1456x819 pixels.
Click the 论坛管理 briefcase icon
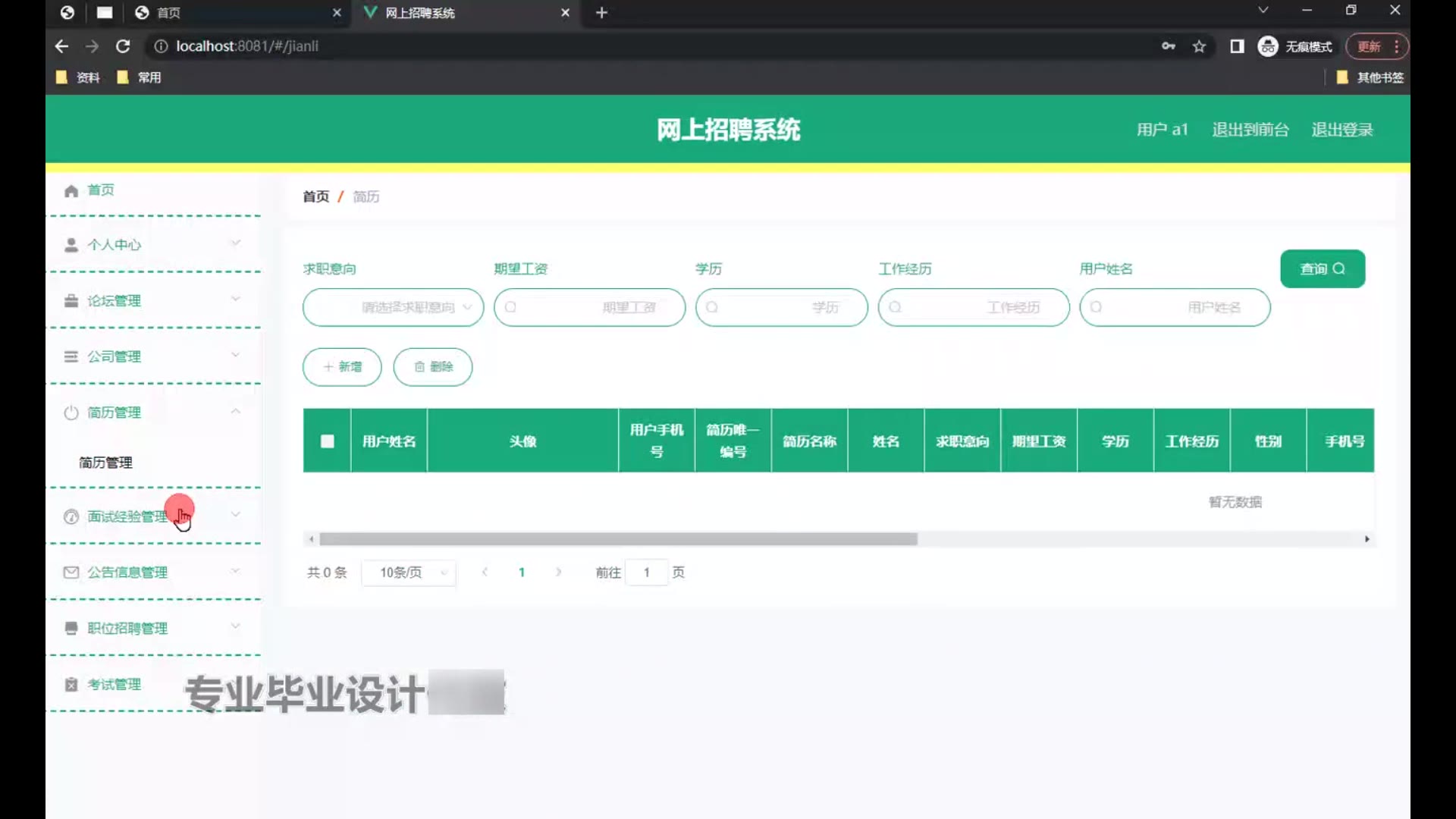[x=71, y=301]
